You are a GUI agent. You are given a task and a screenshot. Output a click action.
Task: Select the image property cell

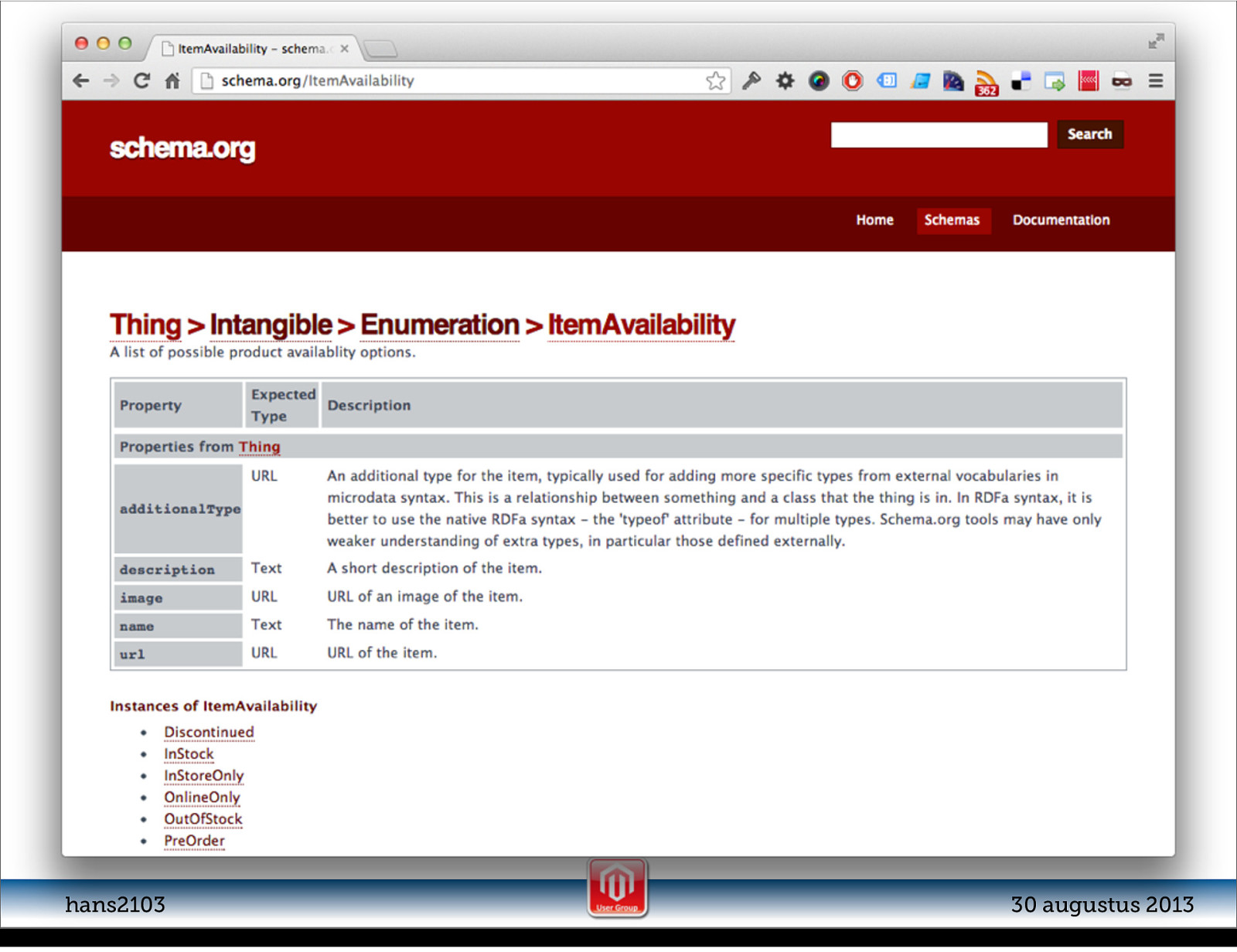[179, 597]
